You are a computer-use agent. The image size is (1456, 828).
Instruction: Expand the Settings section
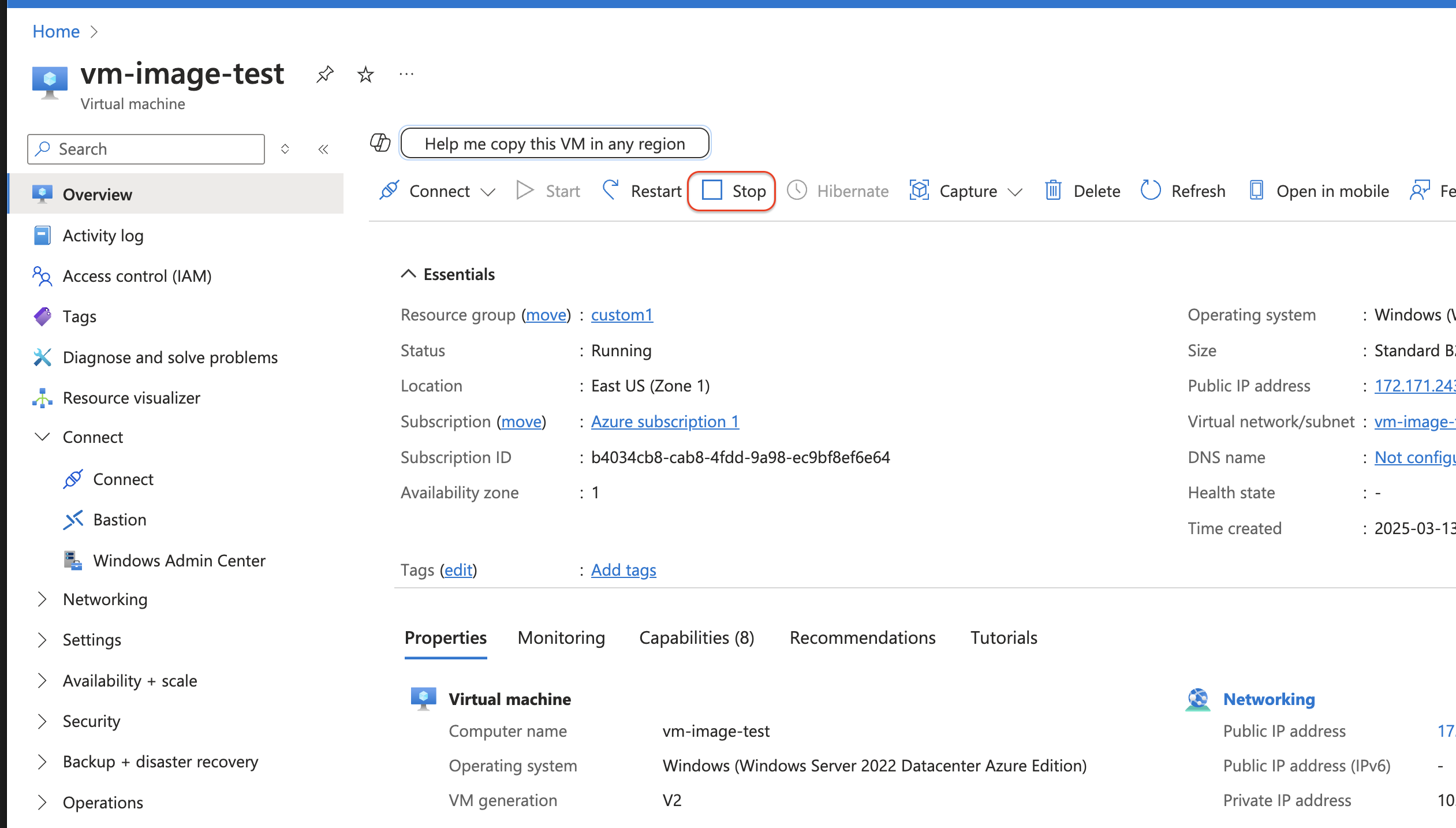[x=42, y=640]
